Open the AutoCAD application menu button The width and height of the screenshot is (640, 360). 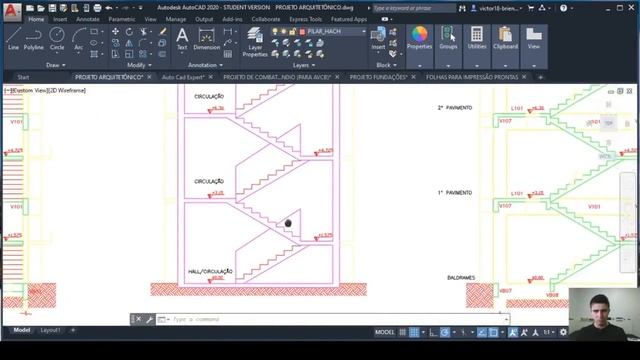tap(12, 11)
